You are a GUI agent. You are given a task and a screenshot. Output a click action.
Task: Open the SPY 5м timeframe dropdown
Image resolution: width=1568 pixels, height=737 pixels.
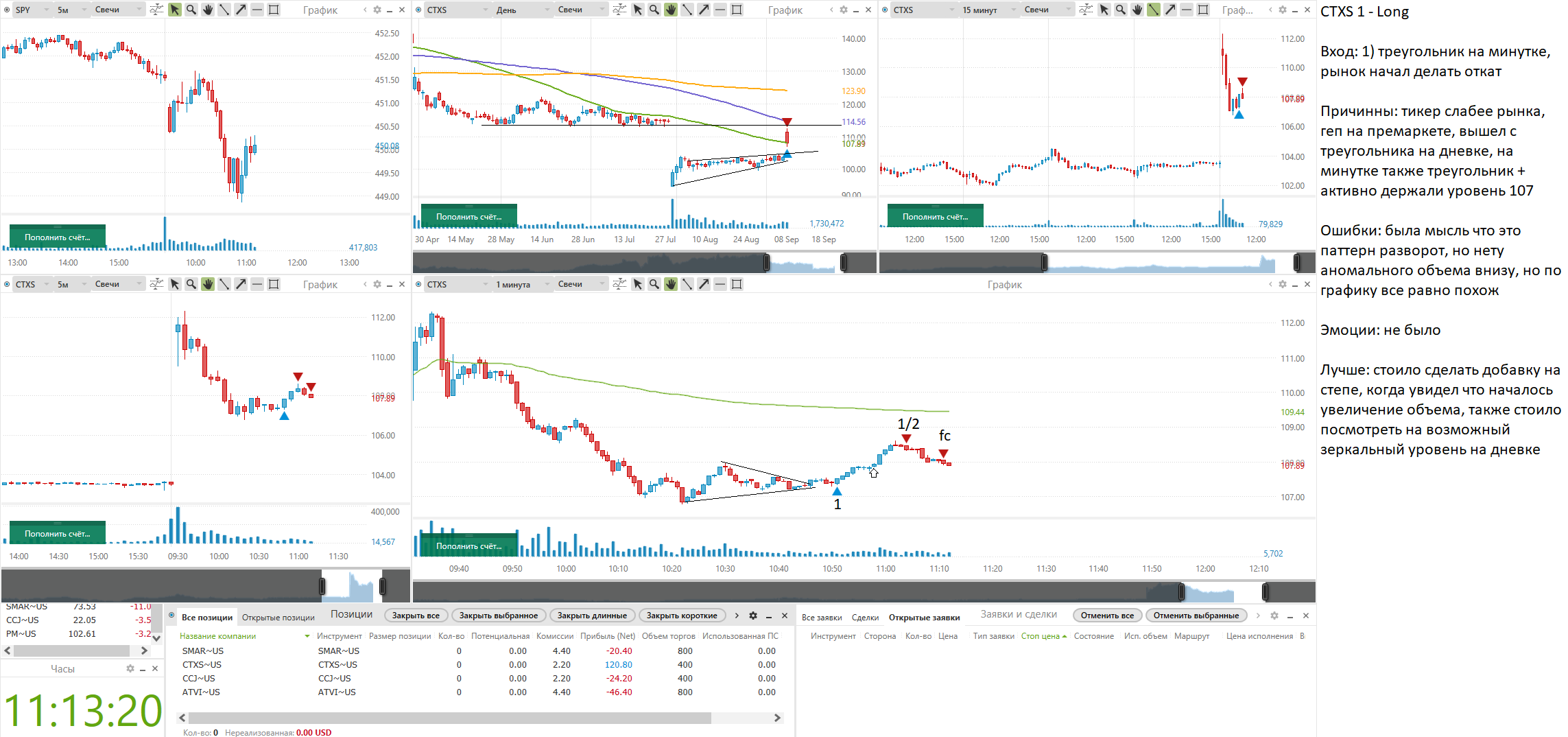click(x=71, y=10)
